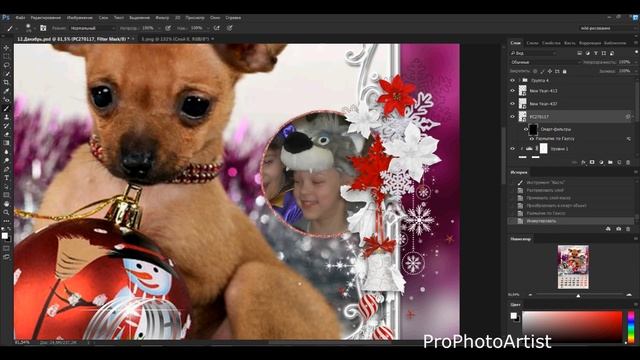Filter layers by type (T) icon

click(x=596, y=53)
